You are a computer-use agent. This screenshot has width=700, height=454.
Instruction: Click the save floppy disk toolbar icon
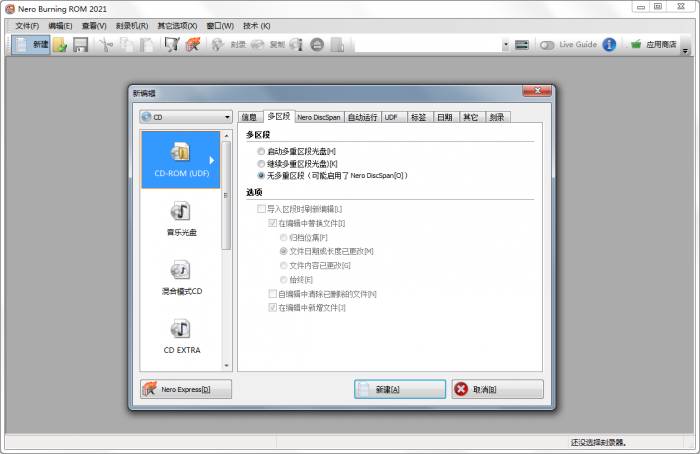click(80, 45)
